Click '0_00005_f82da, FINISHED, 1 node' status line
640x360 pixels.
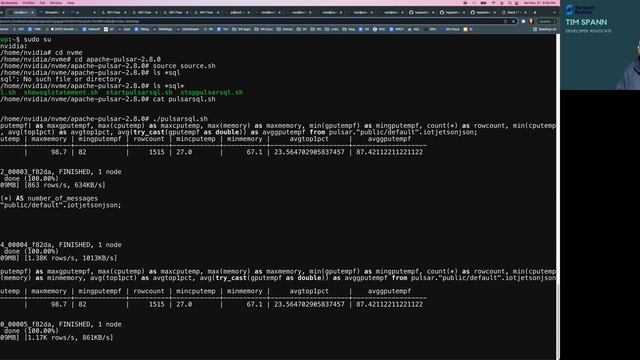pyautogui.click(x=61, y=324)
